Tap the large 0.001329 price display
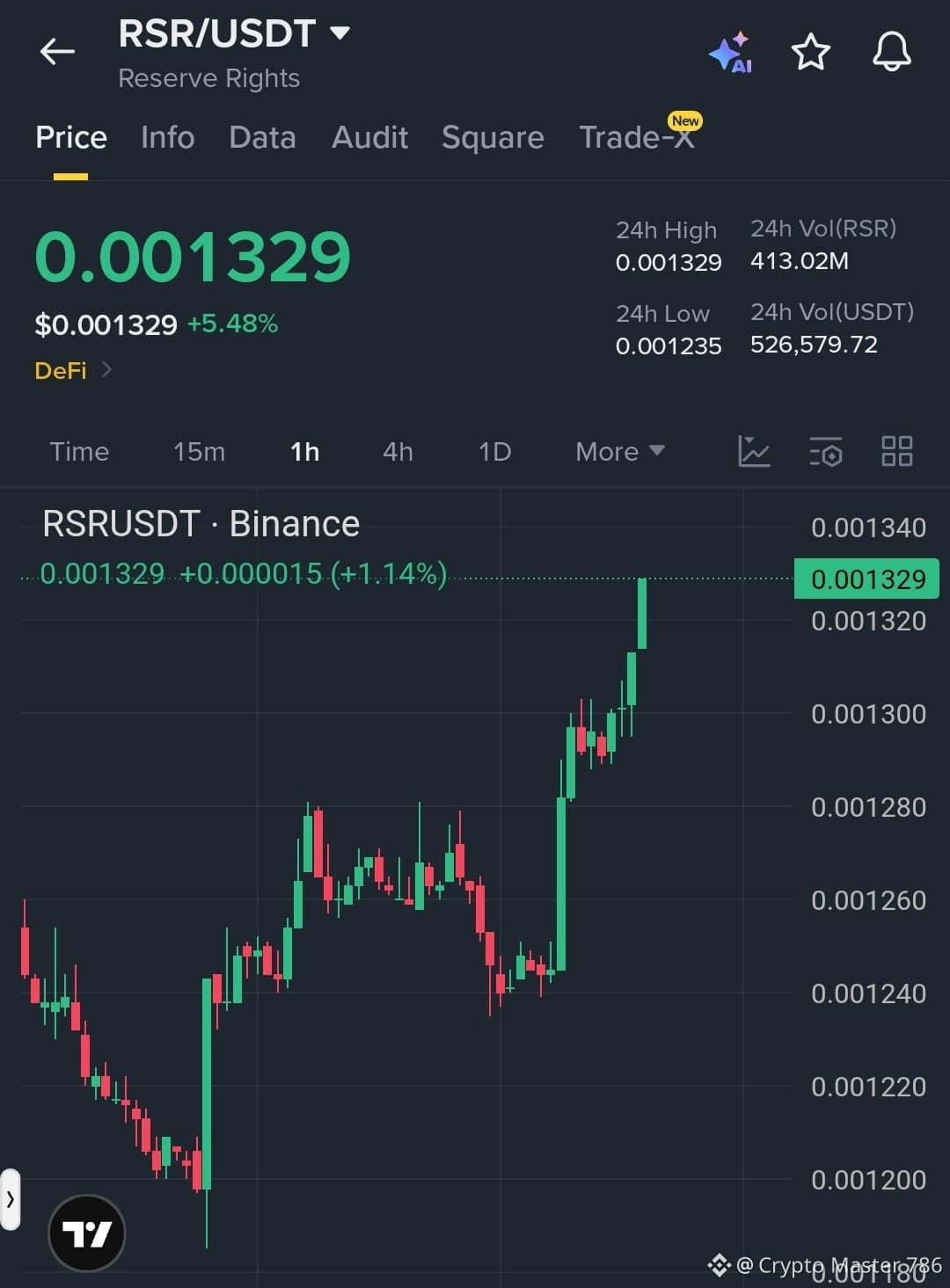 [x=193, y=257]
